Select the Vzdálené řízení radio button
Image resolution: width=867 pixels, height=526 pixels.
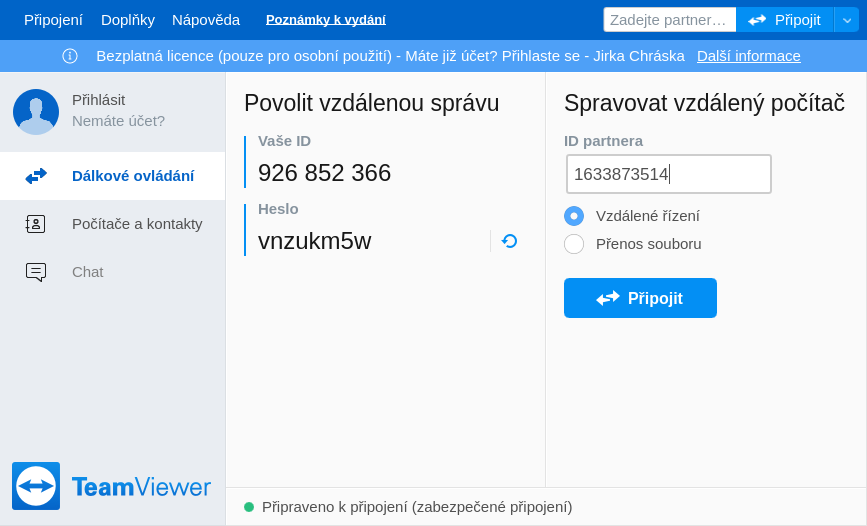[574, 216]
